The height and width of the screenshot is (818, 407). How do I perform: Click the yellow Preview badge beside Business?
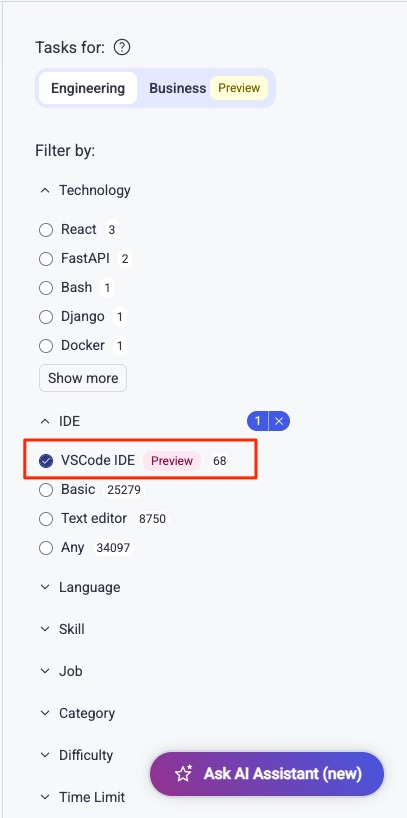[x=239, y=88]
